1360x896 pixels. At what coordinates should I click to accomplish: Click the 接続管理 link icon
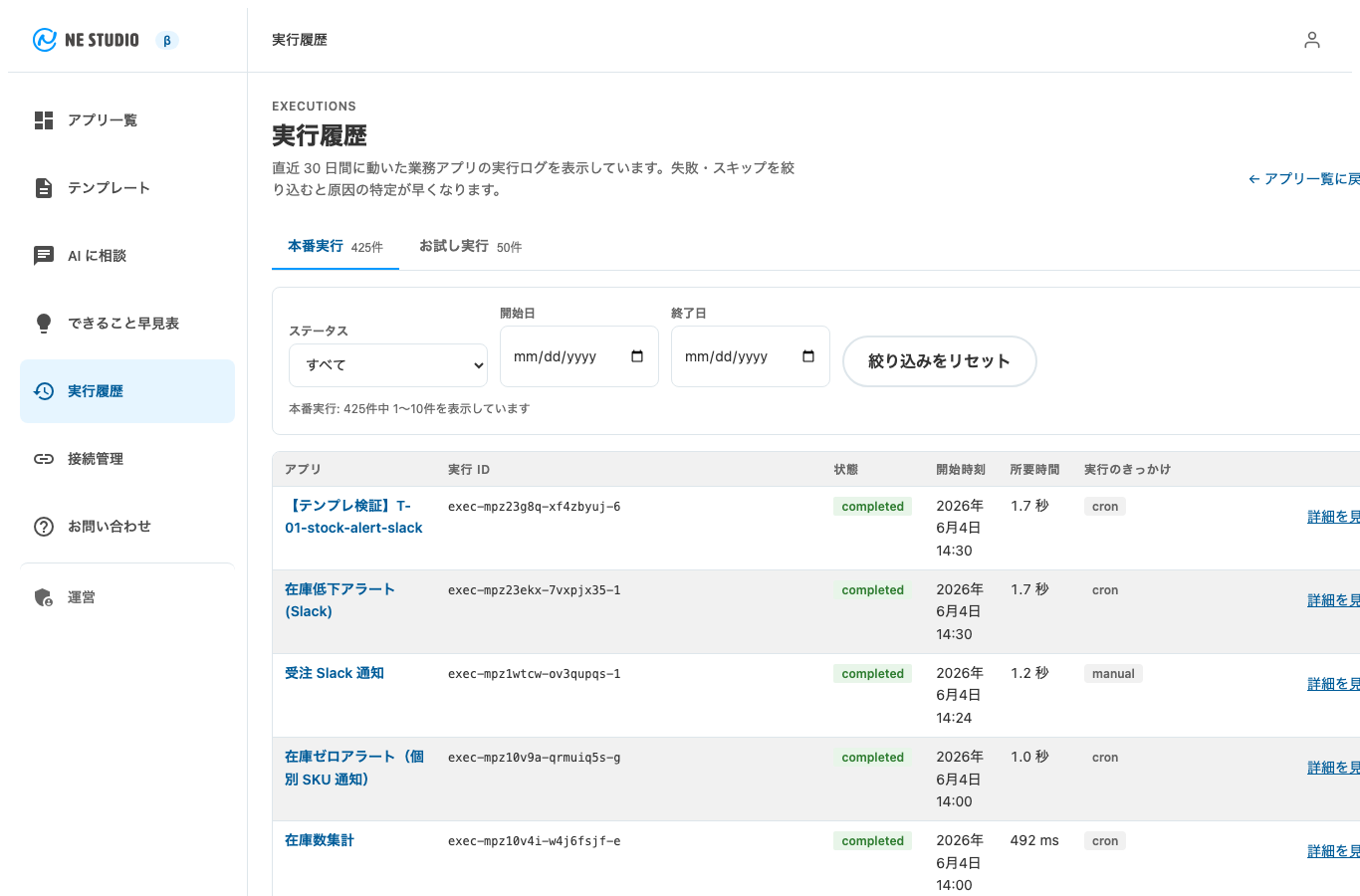(44, 459)
